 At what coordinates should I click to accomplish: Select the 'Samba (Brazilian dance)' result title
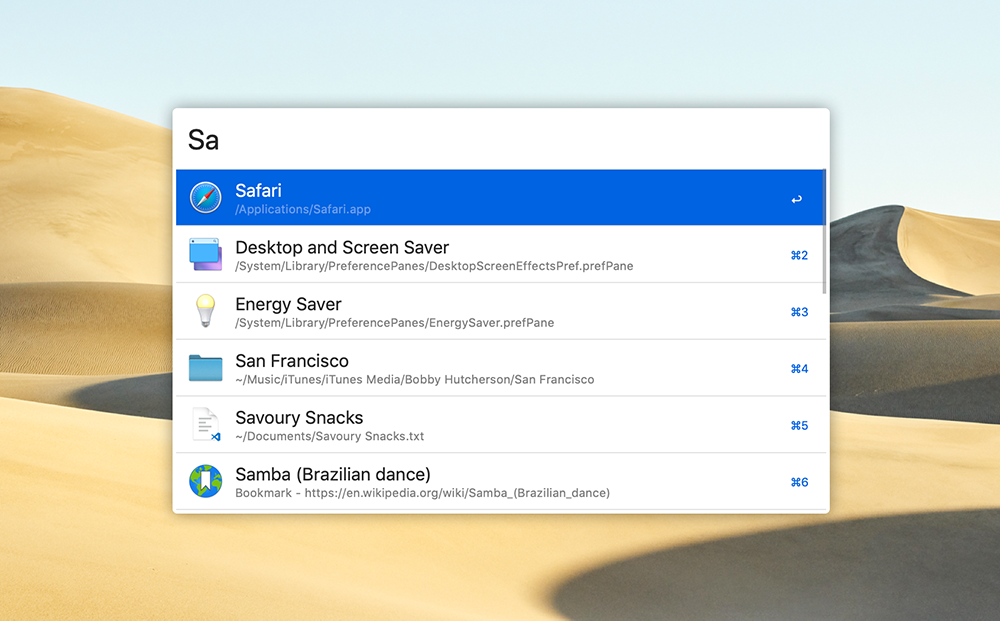pos(333,474)
